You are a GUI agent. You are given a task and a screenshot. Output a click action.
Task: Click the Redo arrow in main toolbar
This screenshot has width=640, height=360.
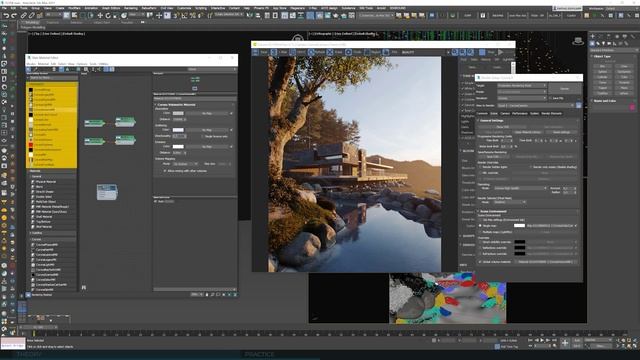(x=14, y=16)
